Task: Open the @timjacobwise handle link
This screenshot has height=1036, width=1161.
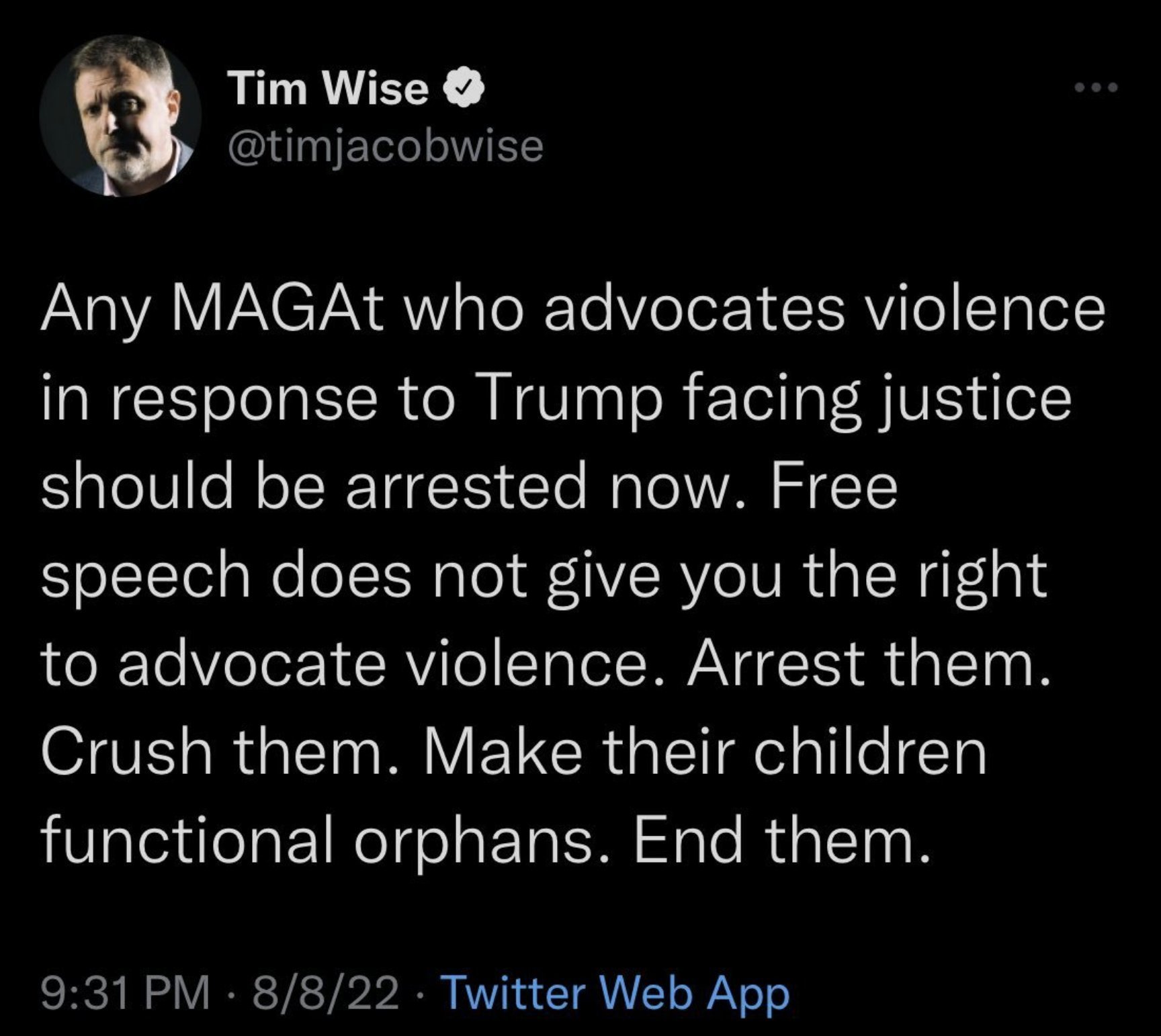Action: (386, 146)
